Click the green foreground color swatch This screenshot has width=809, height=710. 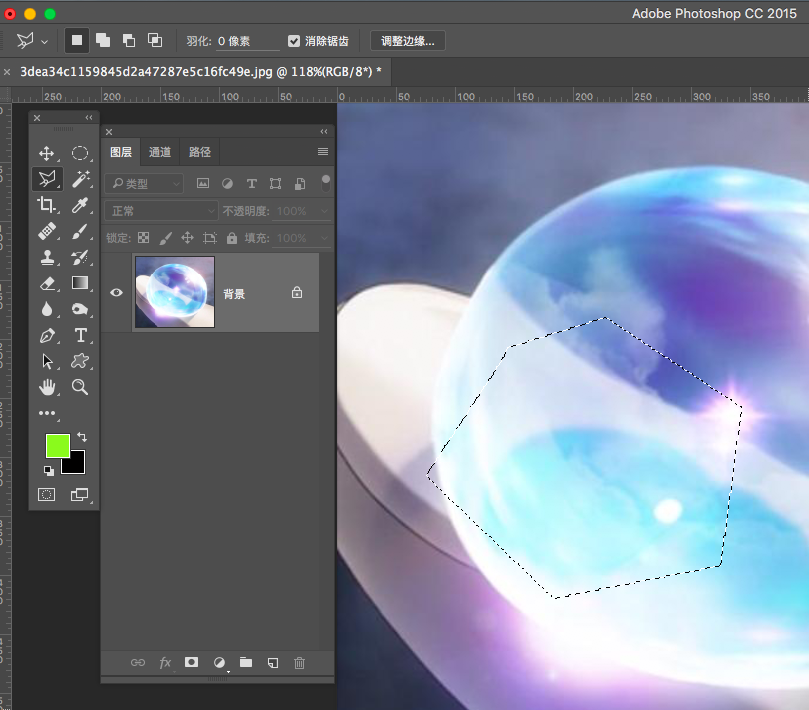pyautogui.click(x=57, y=446)
